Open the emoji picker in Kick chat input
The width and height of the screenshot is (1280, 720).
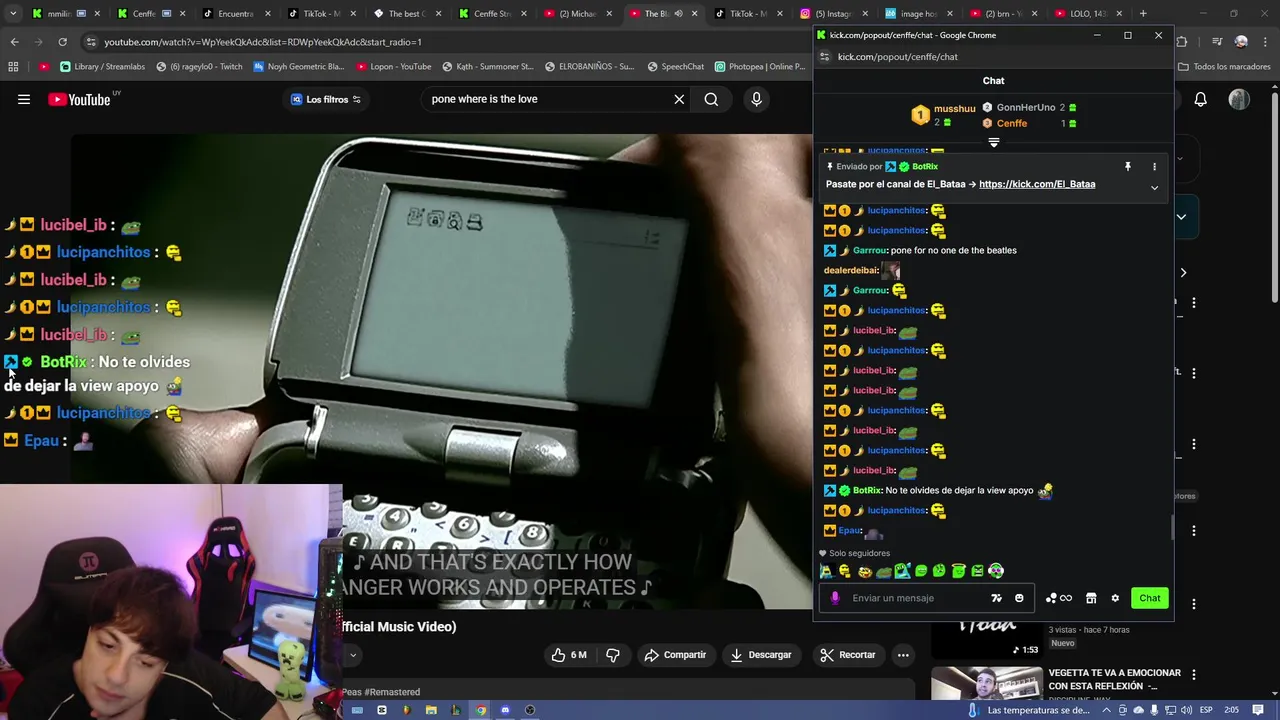point(1019,598)
